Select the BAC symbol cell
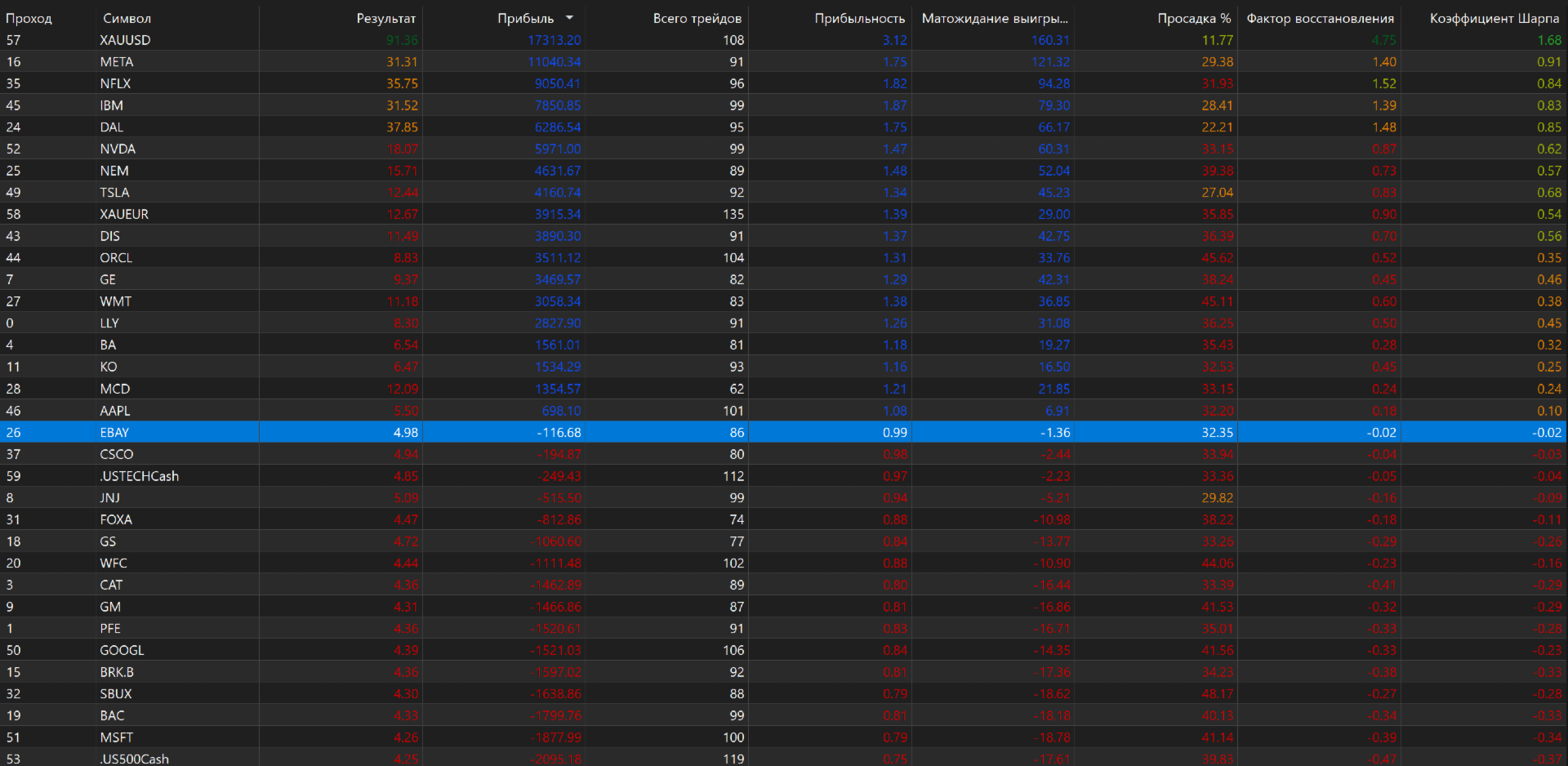Image resolution: width=1568 pixels, height=766 pixels. click(112, 715)
